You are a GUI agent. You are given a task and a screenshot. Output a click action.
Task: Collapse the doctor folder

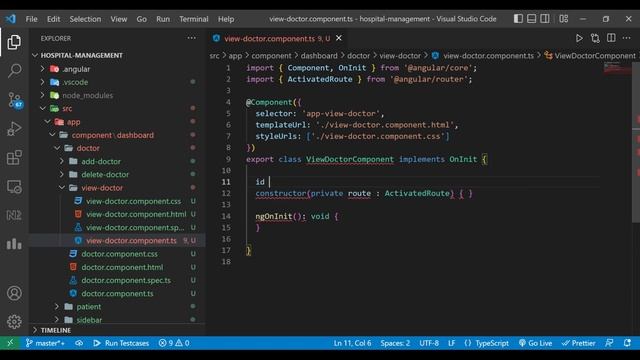57,148
